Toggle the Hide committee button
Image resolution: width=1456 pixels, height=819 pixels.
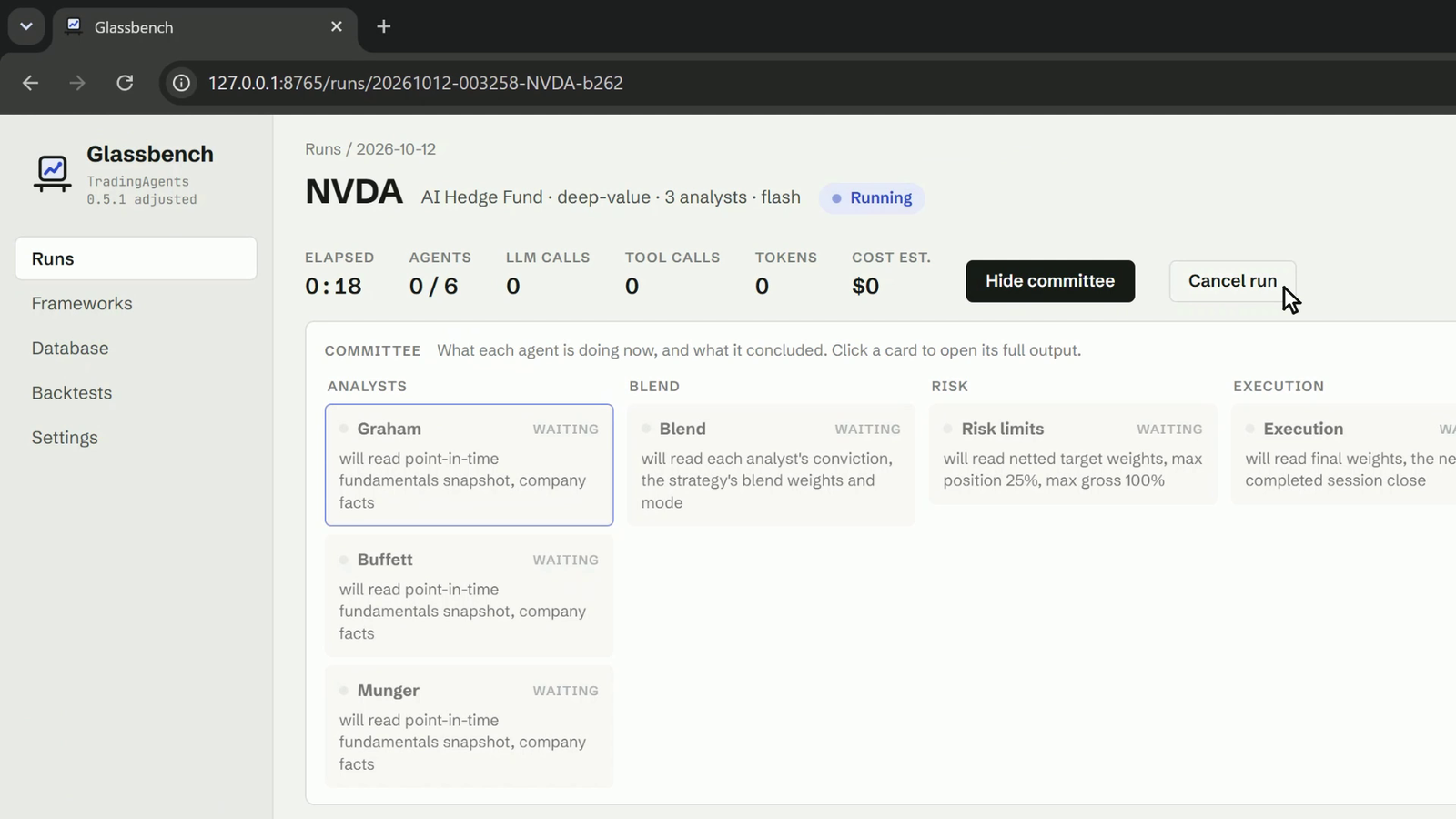point(1050,281)
